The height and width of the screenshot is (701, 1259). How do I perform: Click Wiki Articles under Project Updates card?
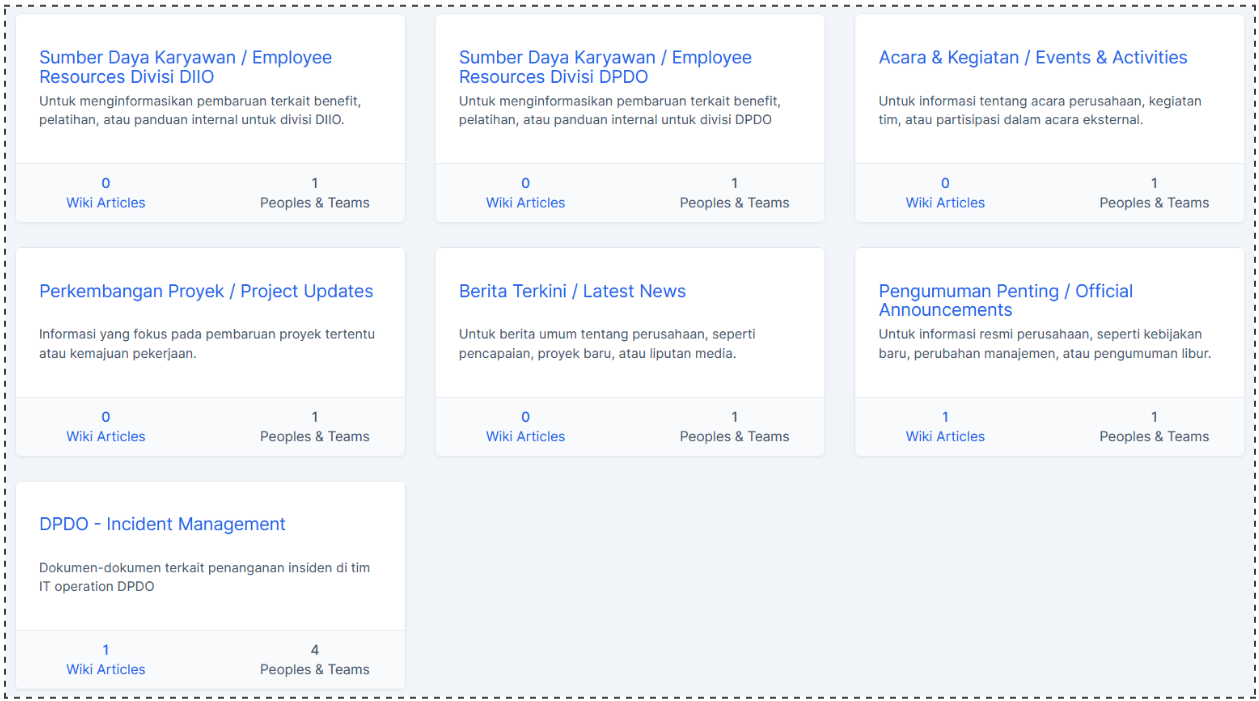(x=106, y=437)
